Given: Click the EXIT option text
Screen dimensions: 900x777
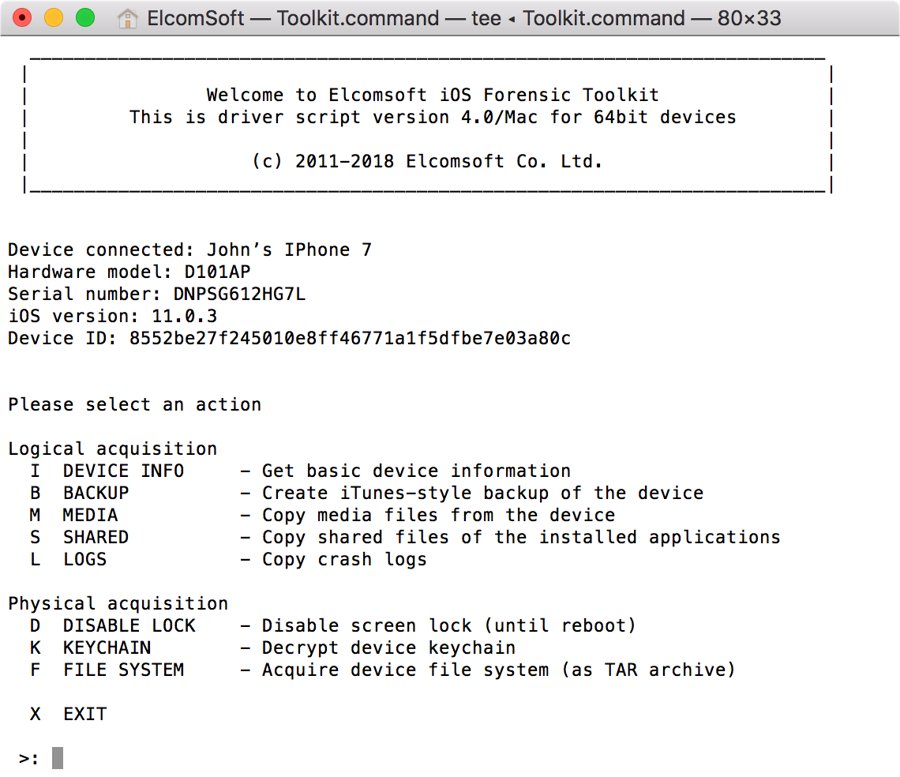Looking at the screenshot, I should pyautogui.click(x=85, y=714).
